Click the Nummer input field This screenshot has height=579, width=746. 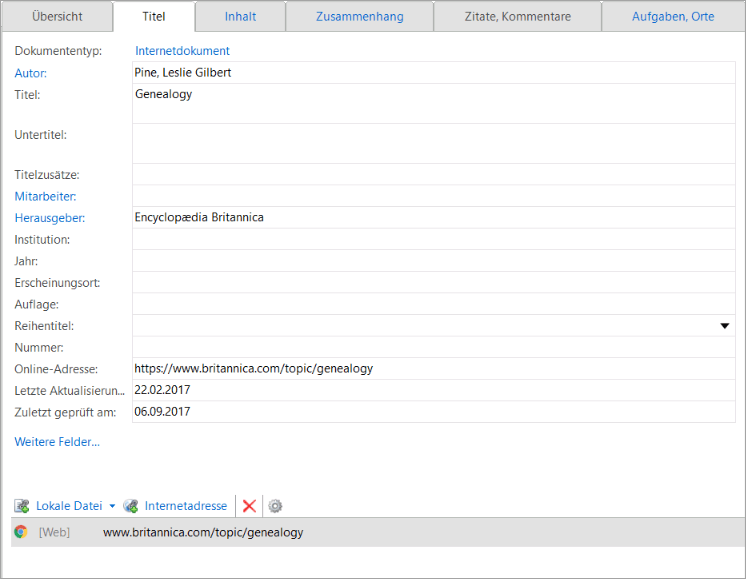pyautogui.click(x=434, y=347)
